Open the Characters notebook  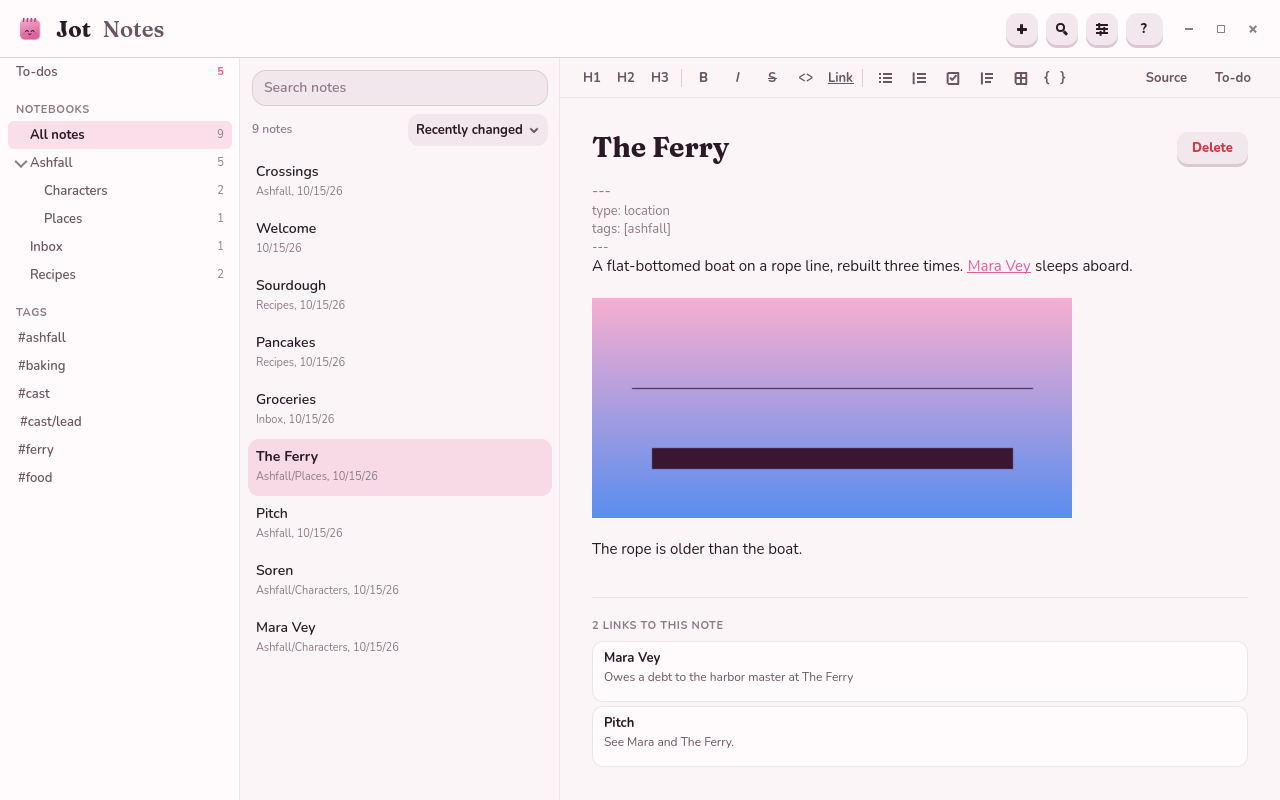[120, 190]
